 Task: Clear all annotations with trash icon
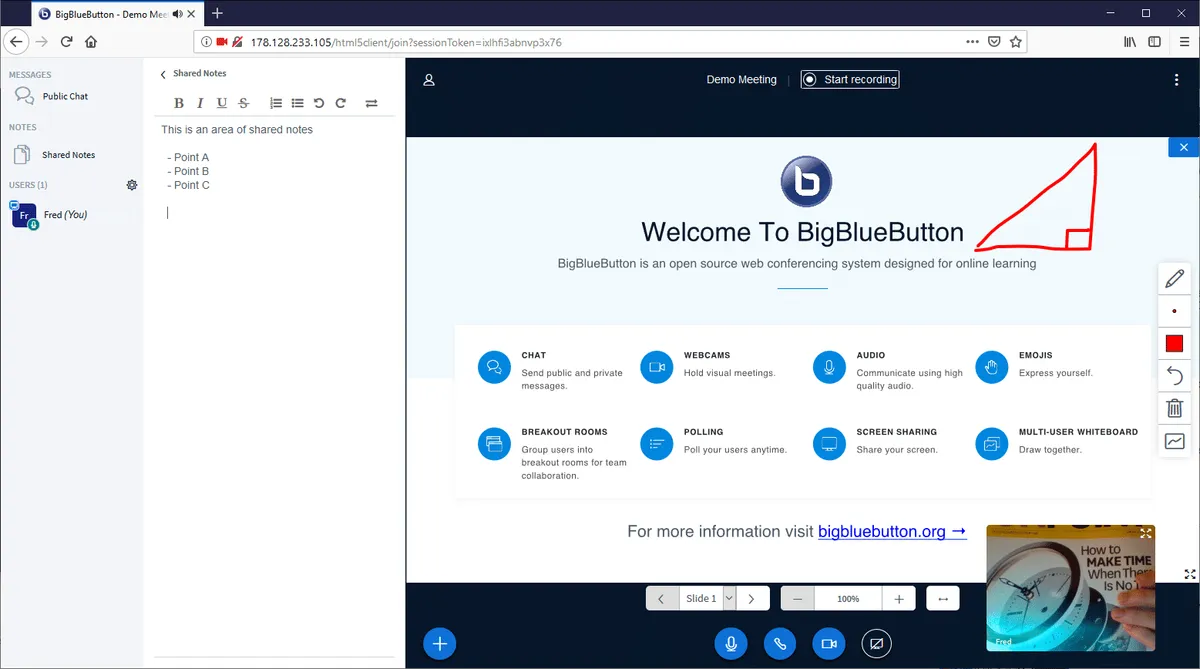[1174, 408]
